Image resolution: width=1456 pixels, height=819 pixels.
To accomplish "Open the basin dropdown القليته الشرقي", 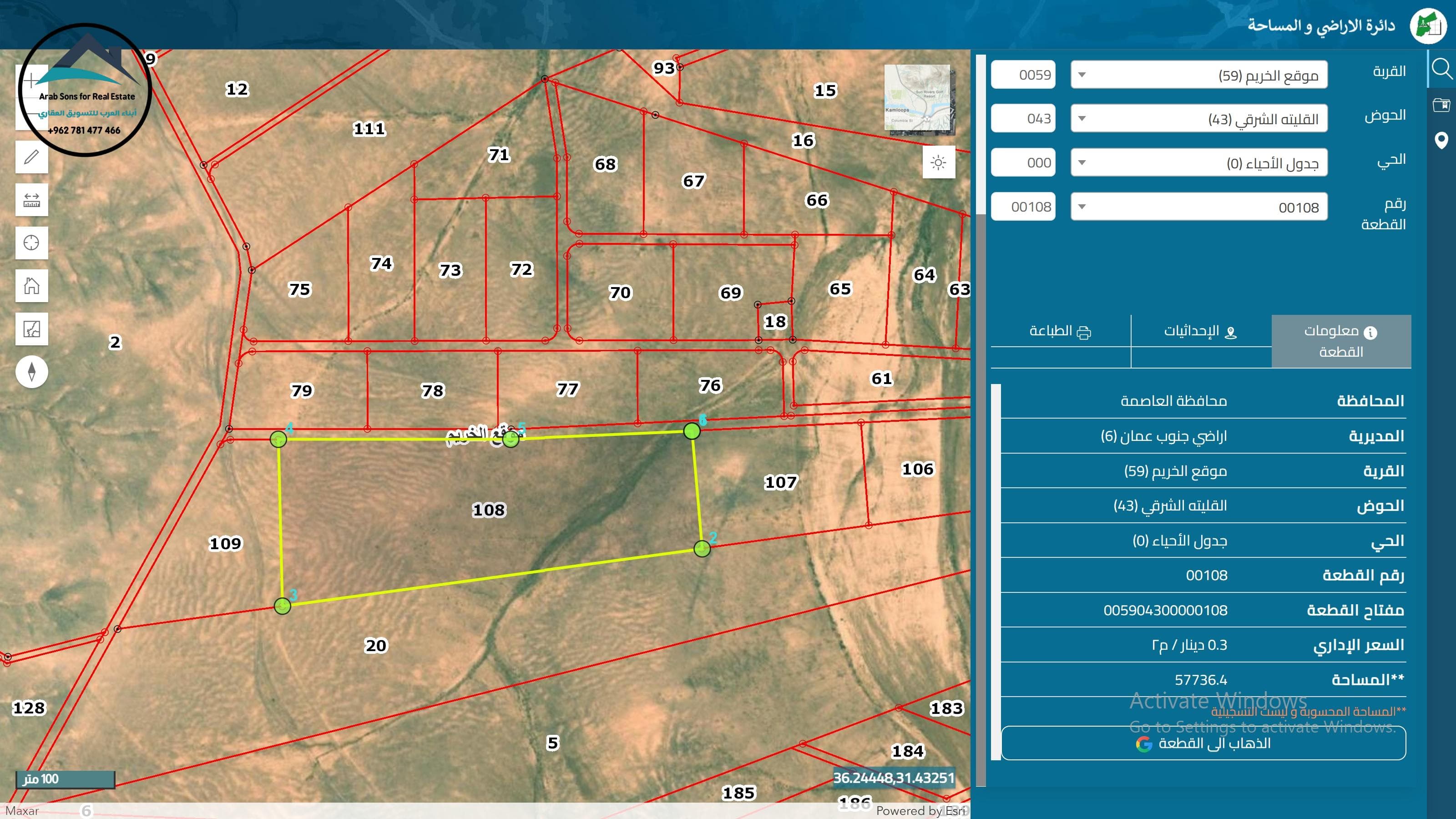I will (x=1198, y=119).
